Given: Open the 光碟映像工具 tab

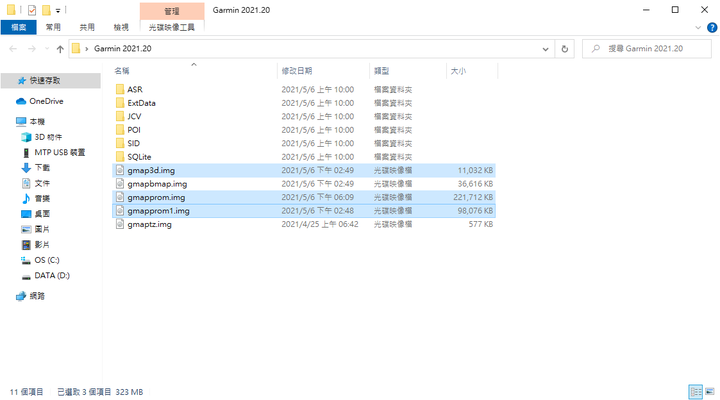Looking at the screenshot, I should point(172,28).
